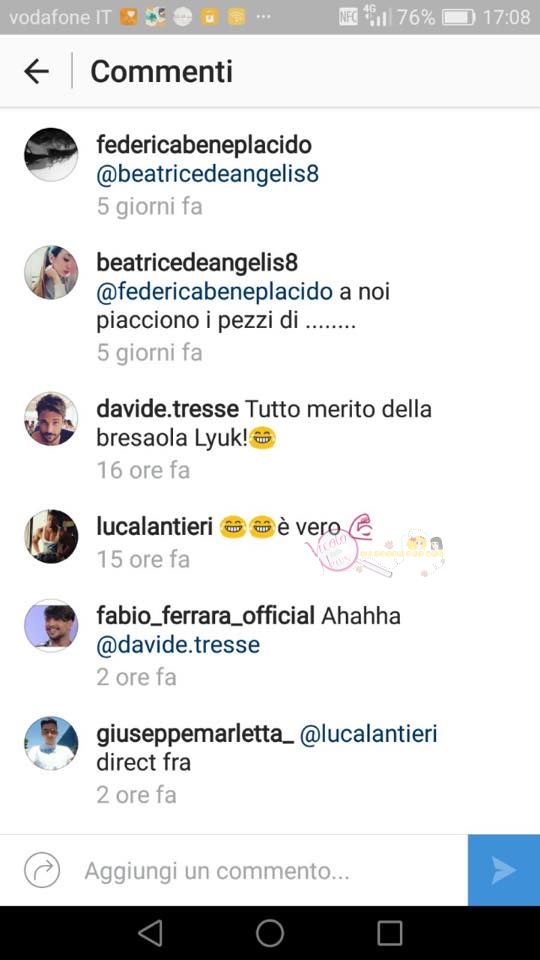Tap the Android recent apps square
This screenshot has width=540, height=960.
tap(389, 933)
